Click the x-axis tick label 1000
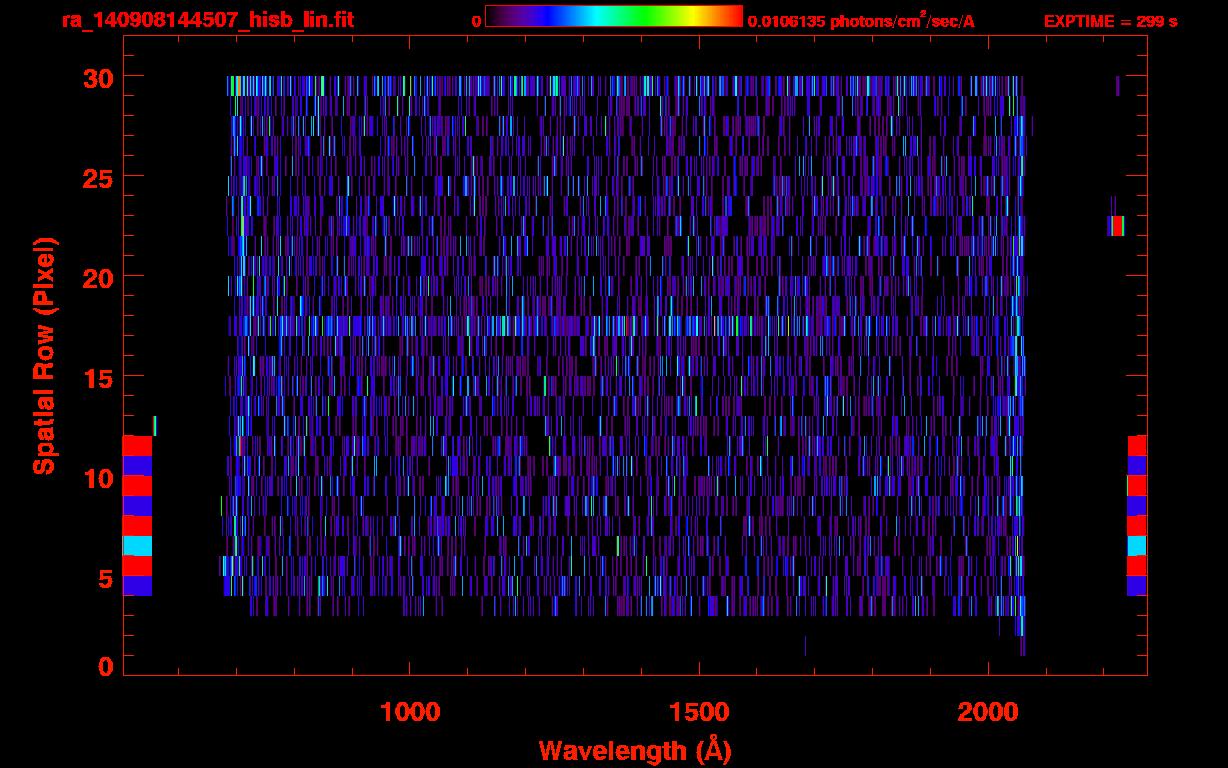This screenshot has height=768, width=1228. pos(410,712)
